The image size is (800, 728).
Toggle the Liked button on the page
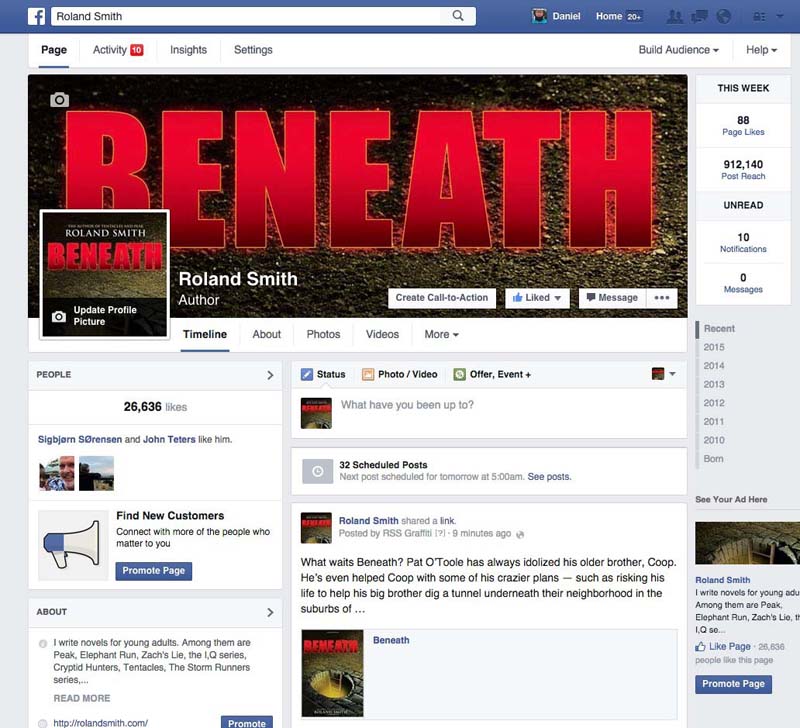537,297
